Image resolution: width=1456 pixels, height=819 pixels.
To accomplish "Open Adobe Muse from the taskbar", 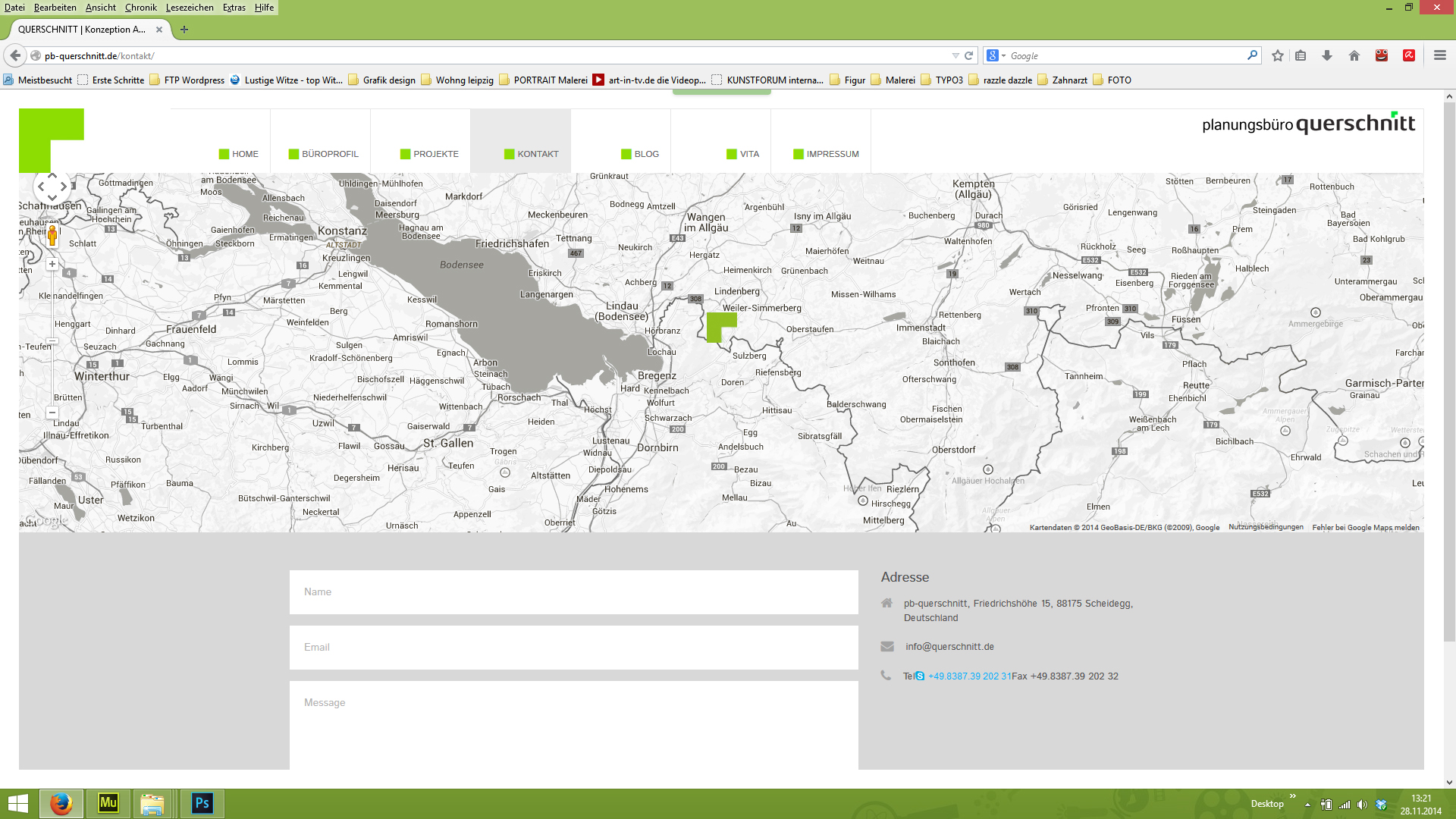I will [x=108, y=803].
